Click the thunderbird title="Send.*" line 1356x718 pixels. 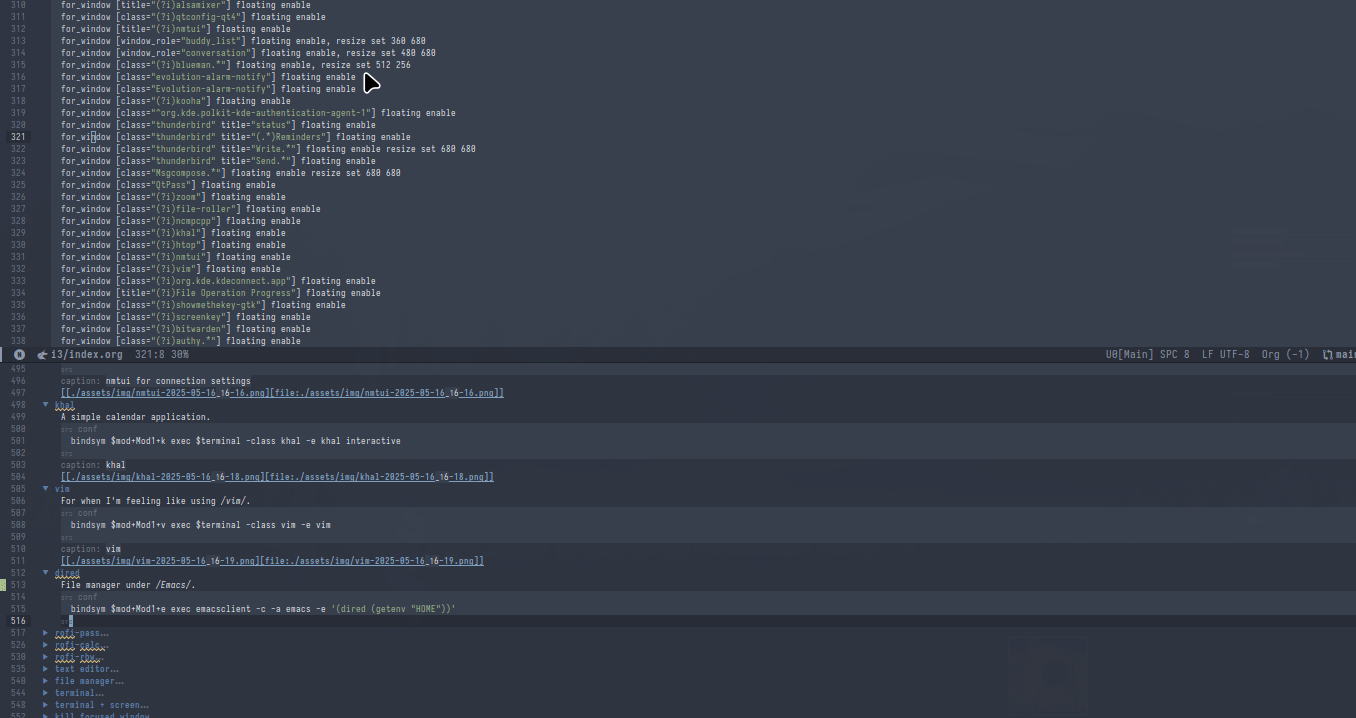pyautogui.click(x=218, y=161)
